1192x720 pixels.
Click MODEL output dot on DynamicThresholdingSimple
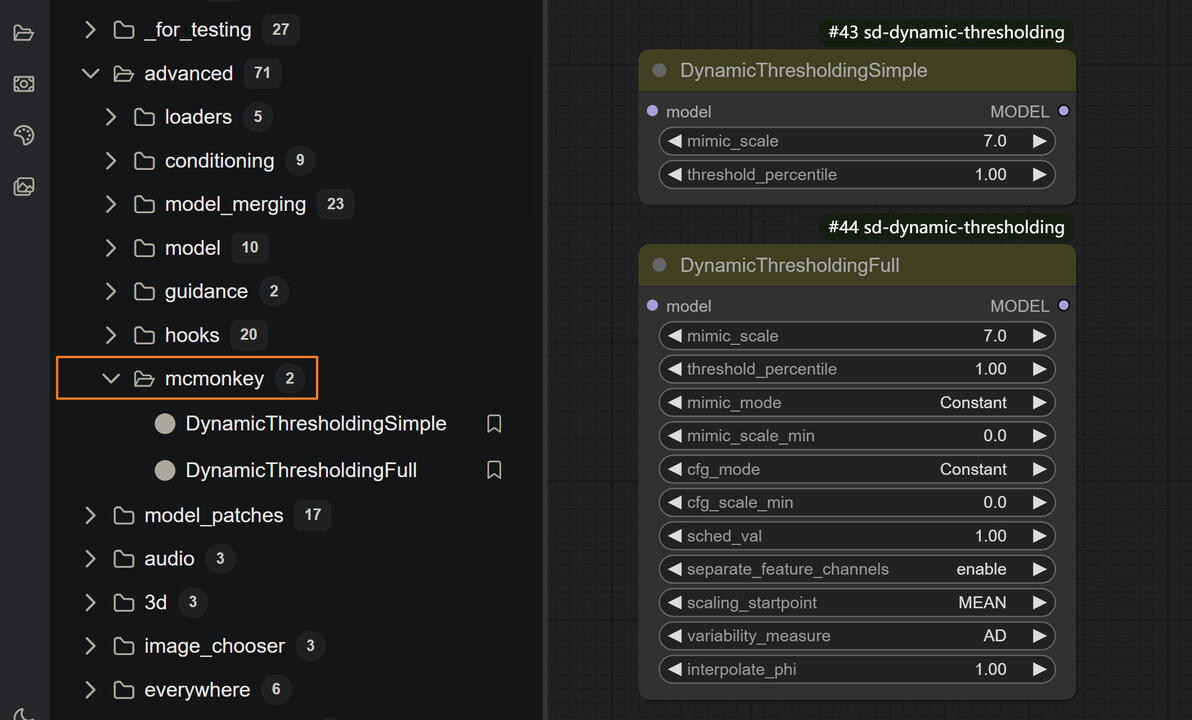[1063, 111]
